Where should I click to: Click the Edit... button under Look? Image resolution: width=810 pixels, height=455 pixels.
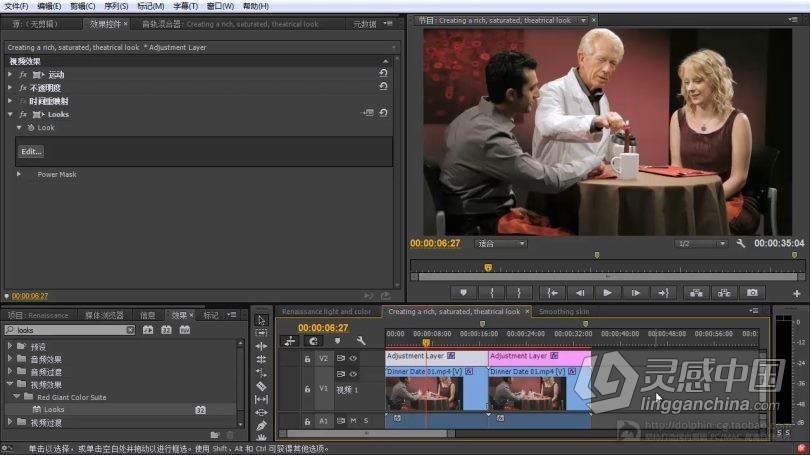(31, 151)
